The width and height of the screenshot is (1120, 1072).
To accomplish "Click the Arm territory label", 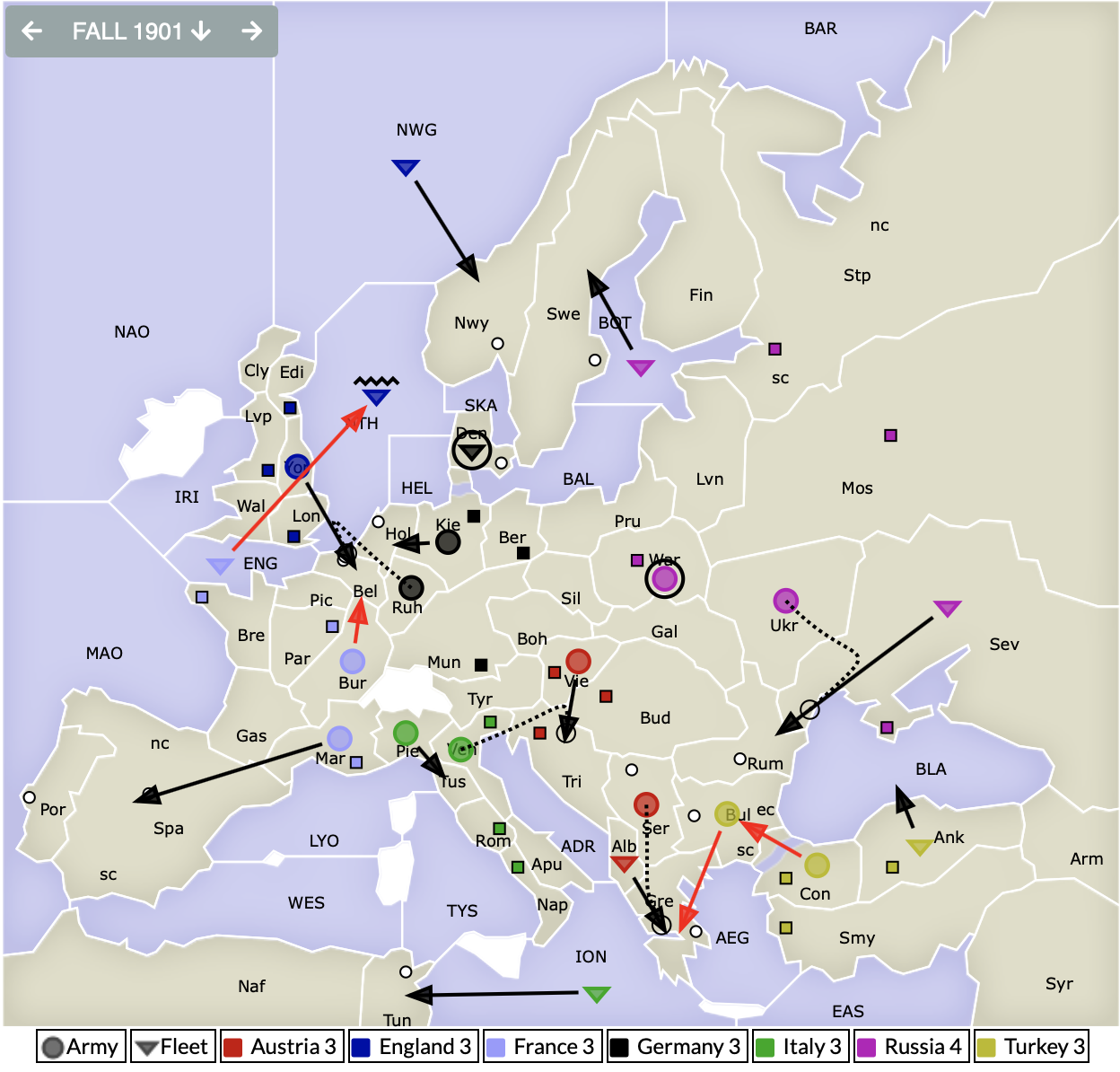I will click(1086, 859).
